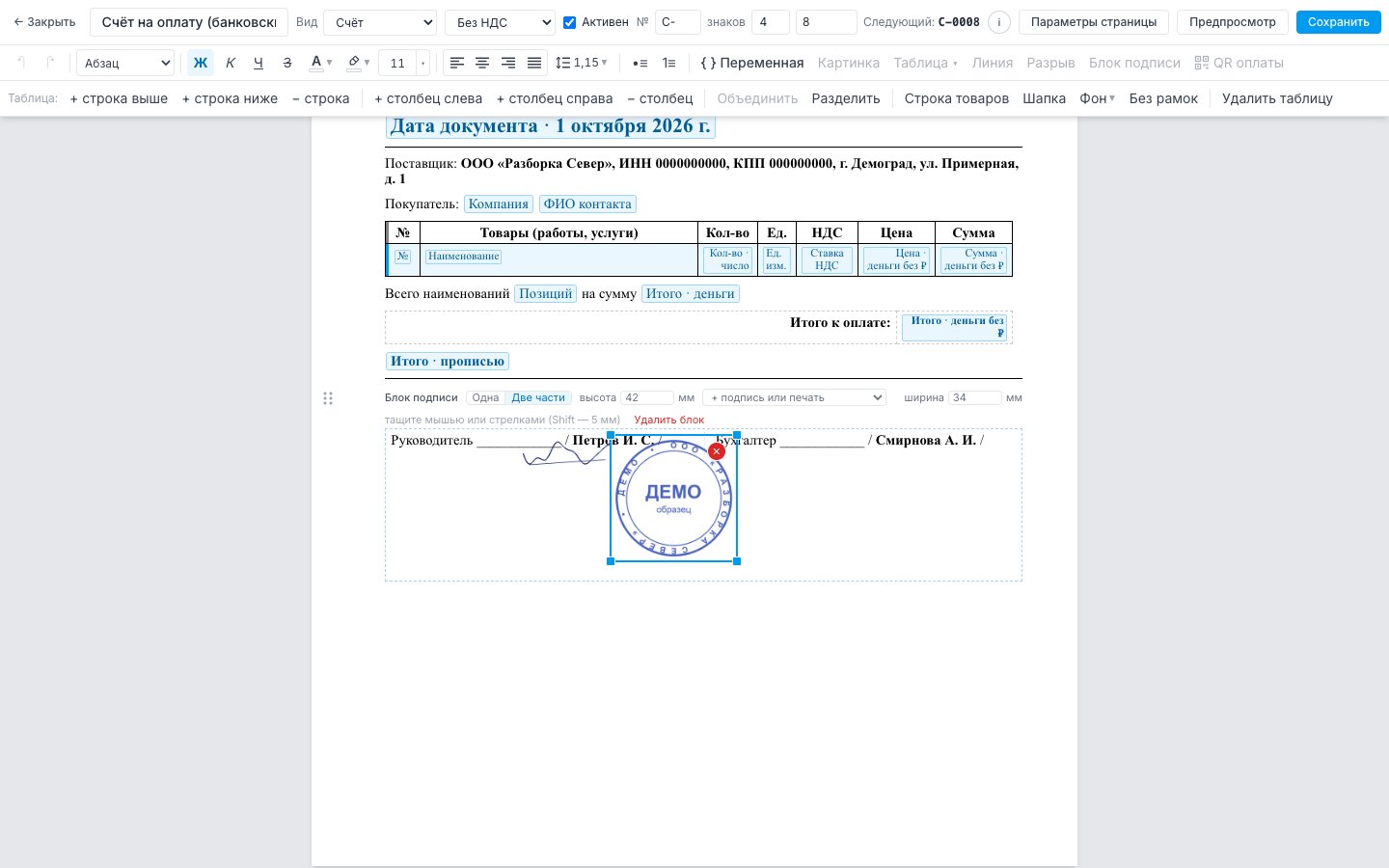Viewport: 1389px width, 868px height.
Task: Center align text
Action: point(482,63)
